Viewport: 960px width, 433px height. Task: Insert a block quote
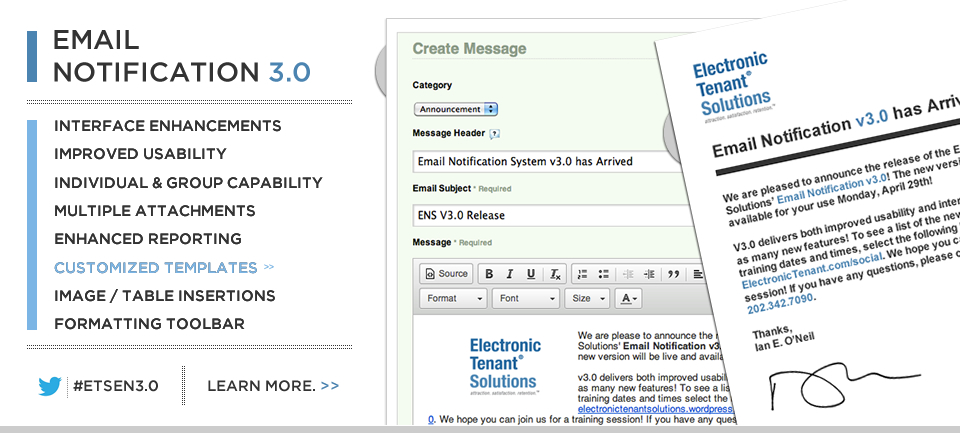[x=673, y=274]
